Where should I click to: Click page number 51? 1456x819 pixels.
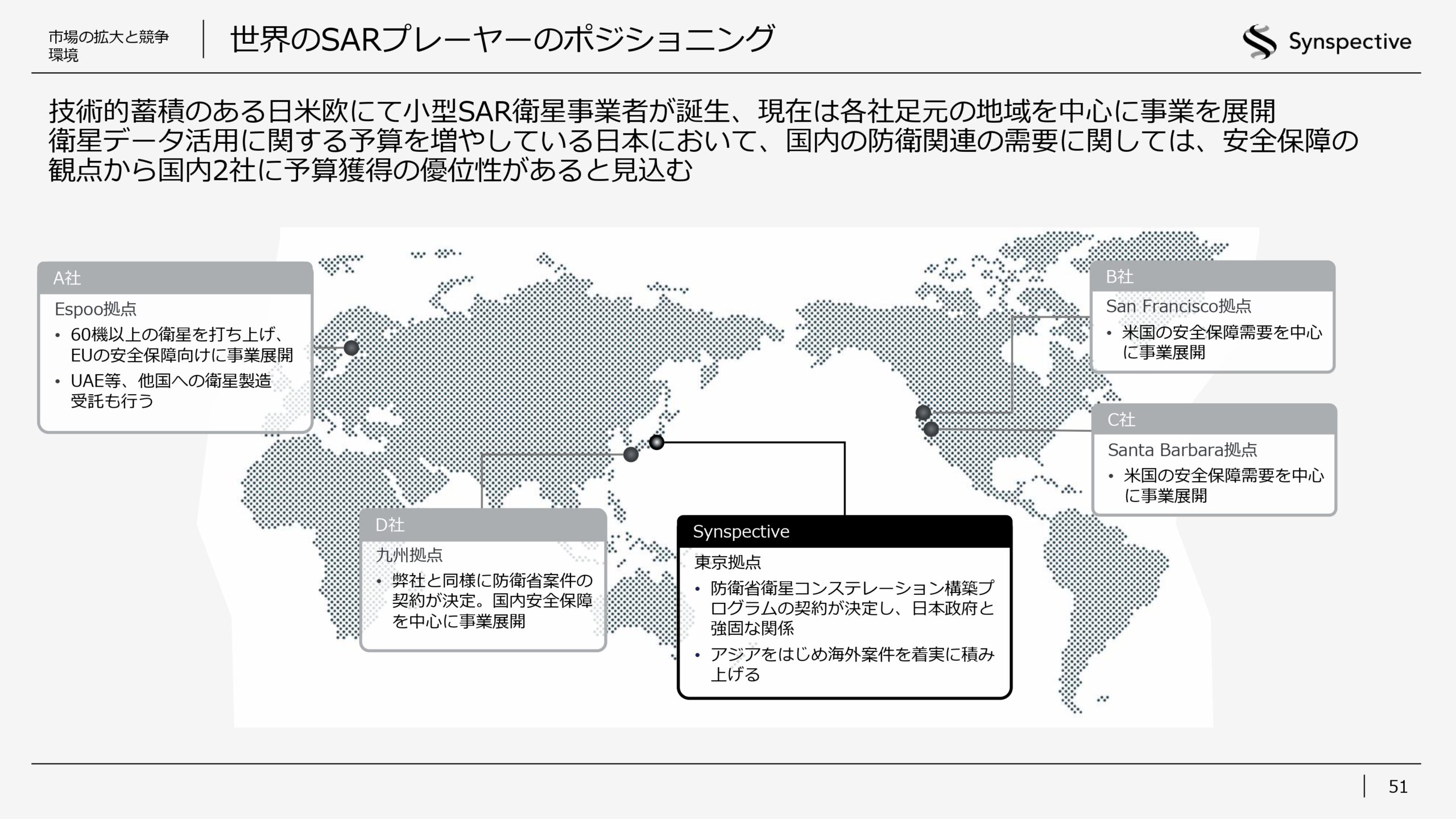click(1398, 787)
